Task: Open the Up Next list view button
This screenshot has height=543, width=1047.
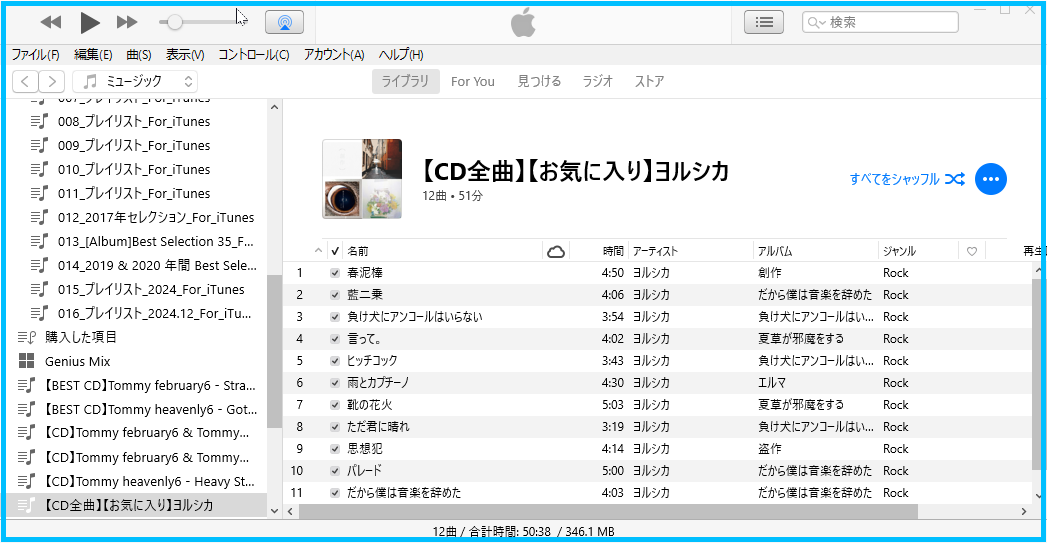Action: click(764, 22)
